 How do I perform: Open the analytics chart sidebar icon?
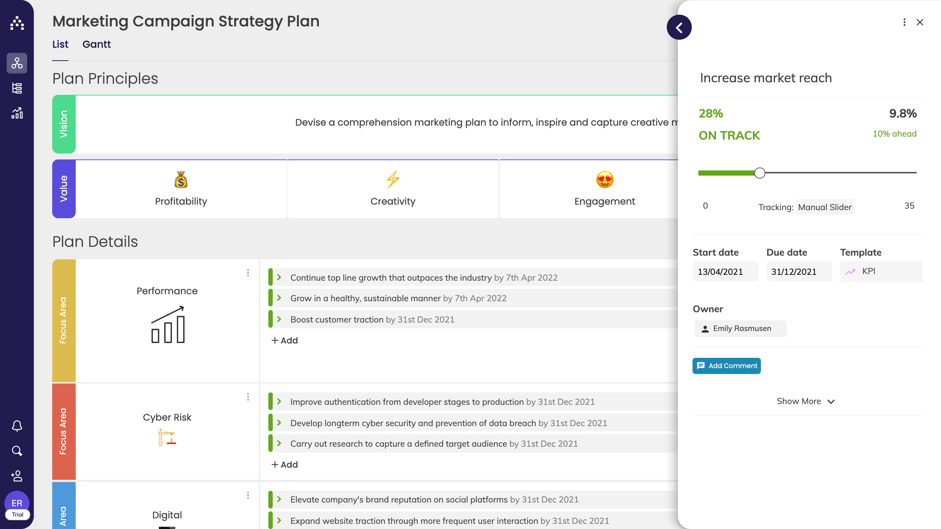click(x=17, y=113)
